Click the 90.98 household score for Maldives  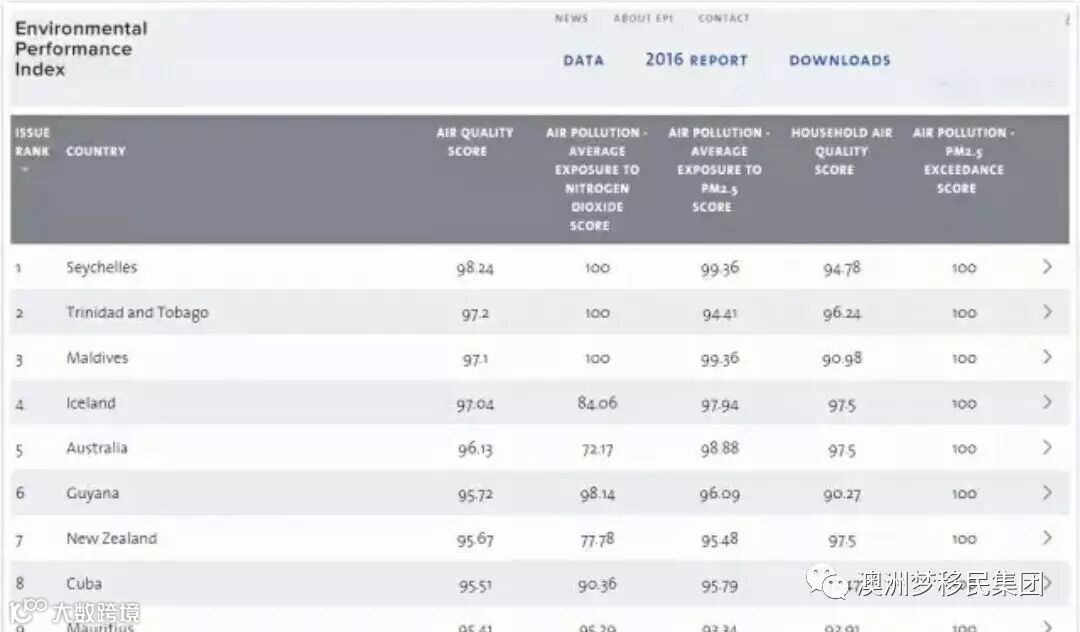click(842, 358)
